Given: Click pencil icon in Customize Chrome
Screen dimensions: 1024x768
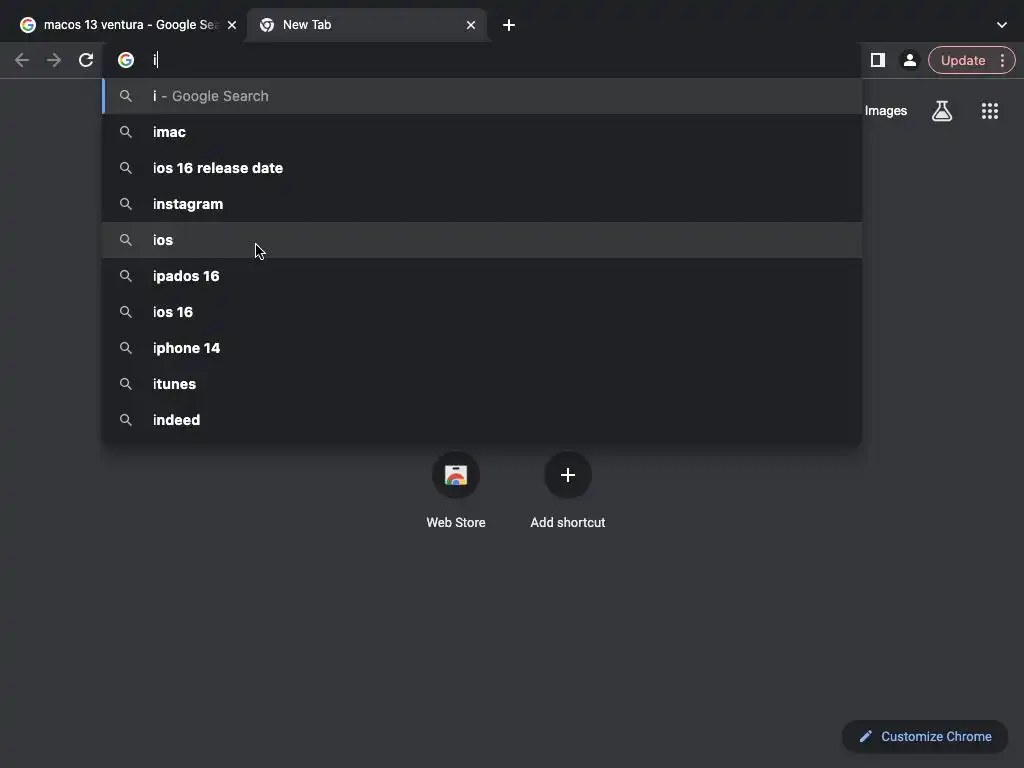Looking at the screenshot, I should pos(865,737).
